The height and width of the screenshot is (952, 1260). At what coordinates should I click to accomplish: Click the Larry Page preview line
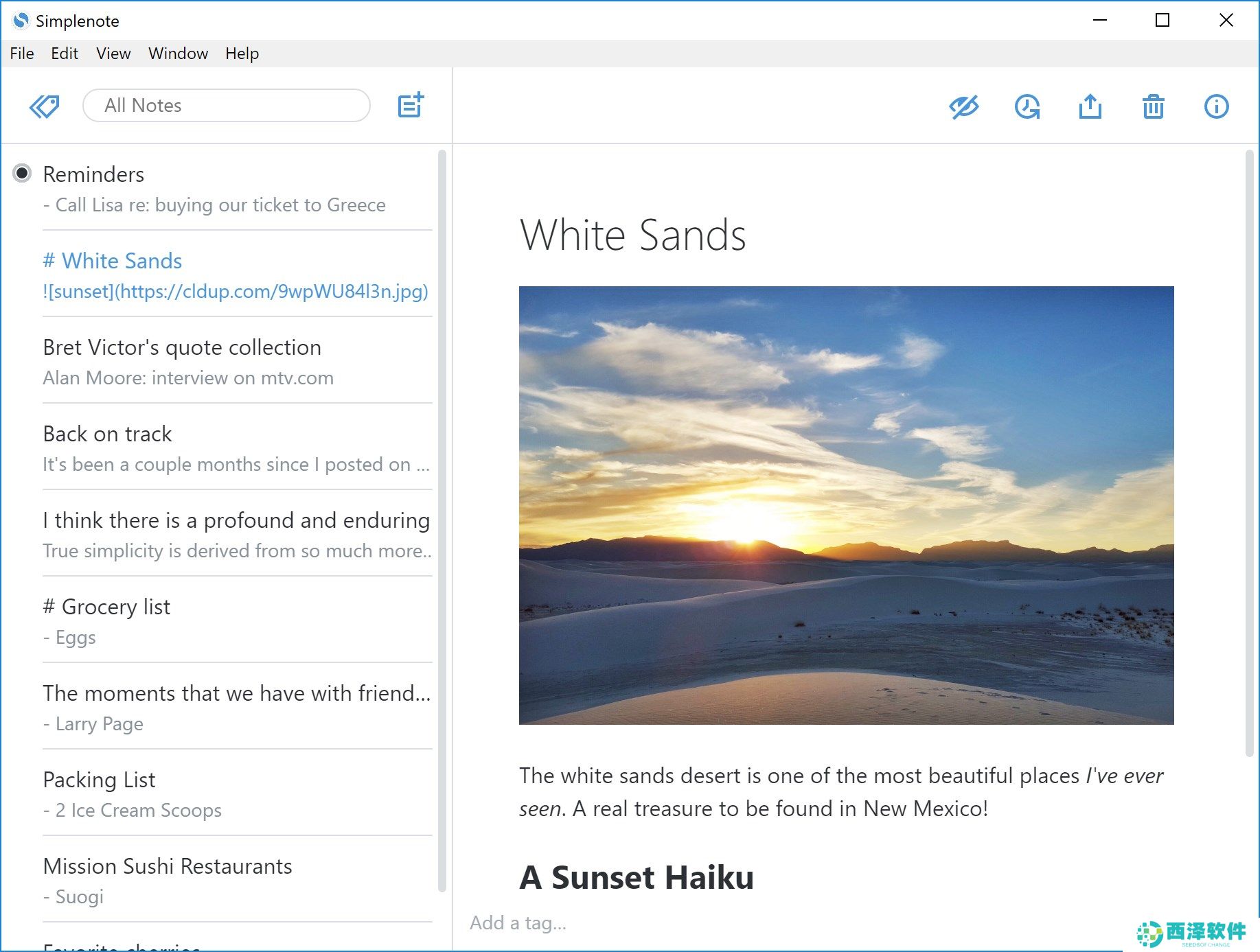93,724
